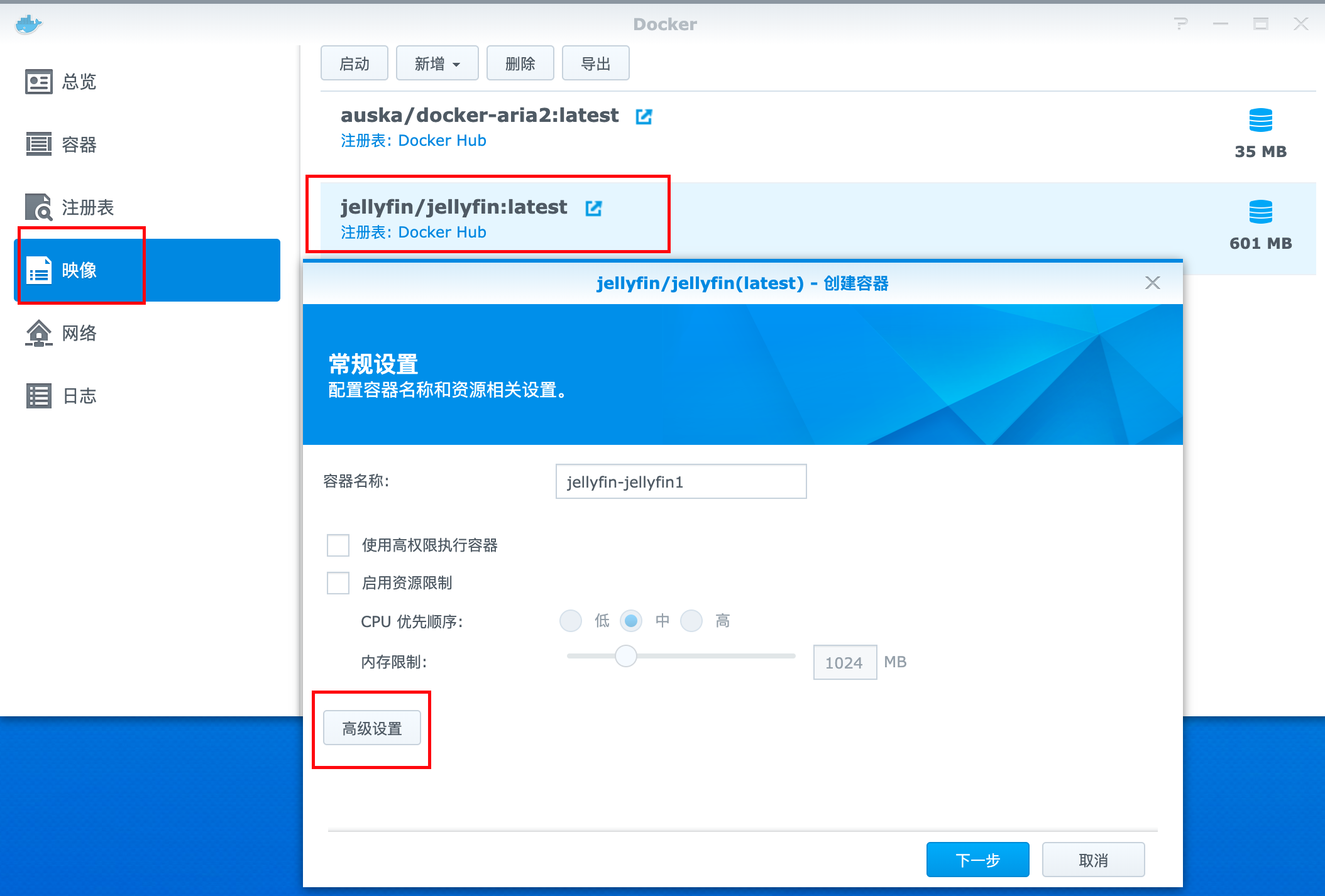This screenshot has width=1325, height=896.
Task: Click the 日志 list icon
Action: pyautogui.click(x=39, y=396)
